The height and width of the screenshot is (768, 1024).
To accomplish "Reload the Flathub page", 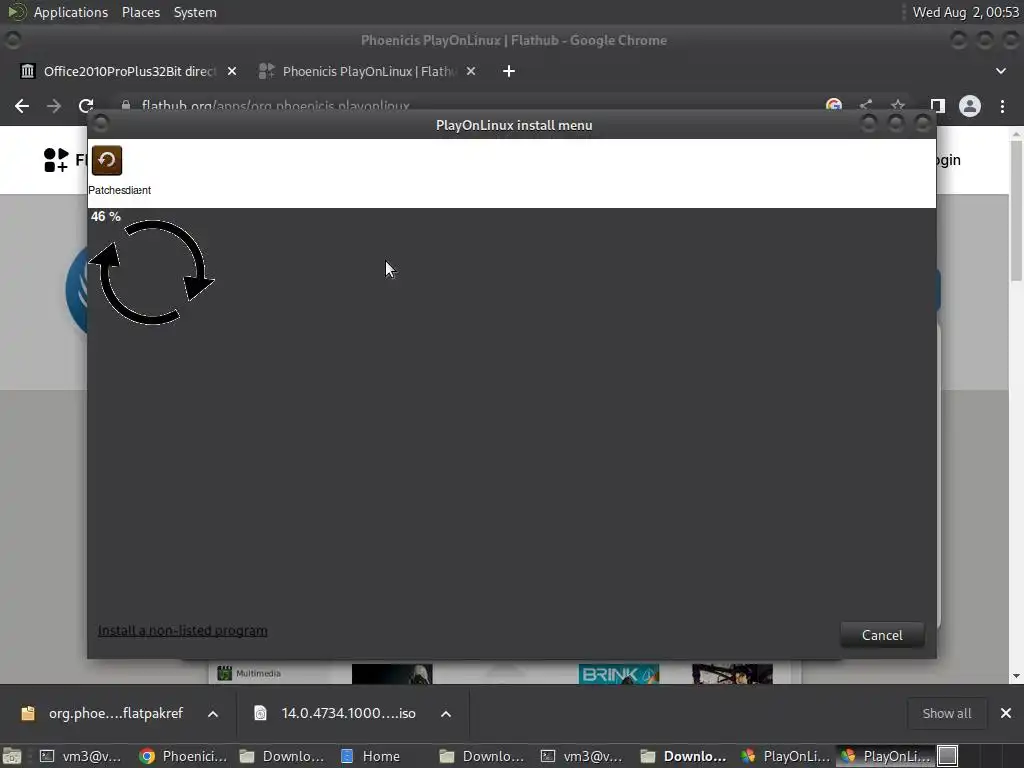I will coord(86,106).
